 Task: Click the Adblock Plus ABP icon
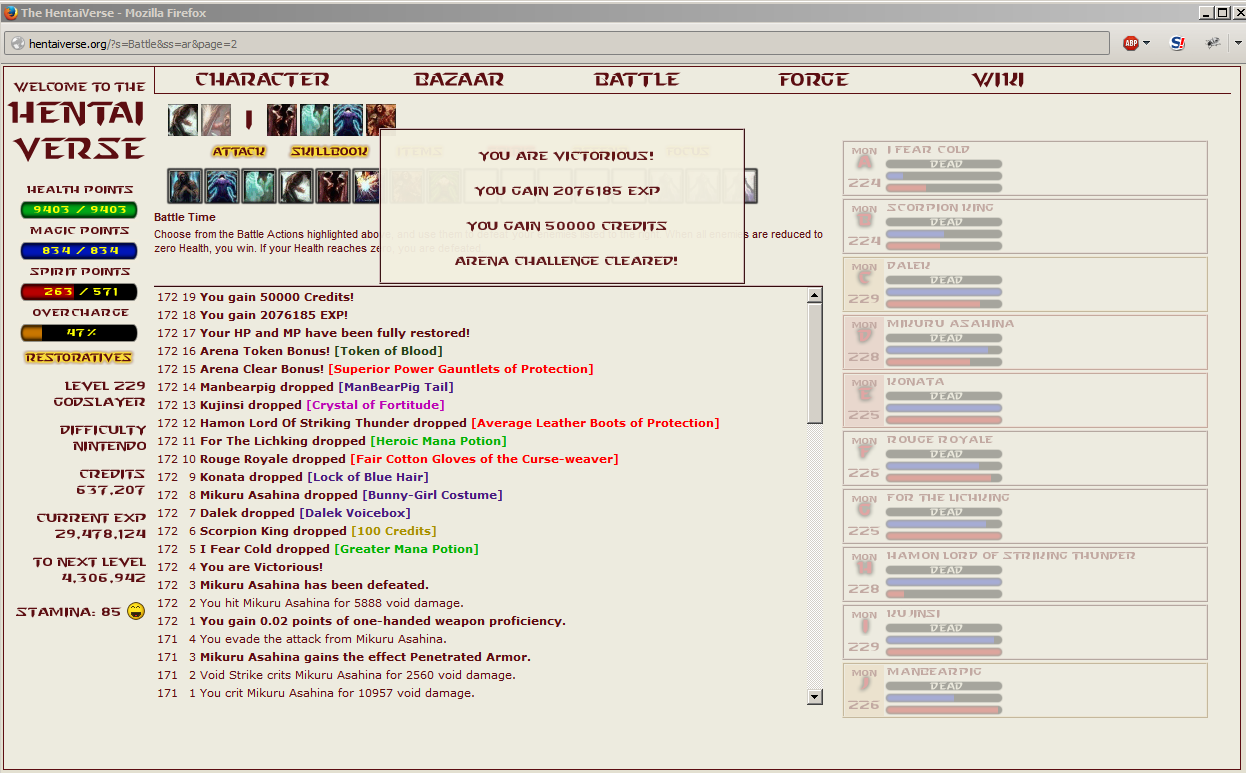click(x=1131, y=43)
